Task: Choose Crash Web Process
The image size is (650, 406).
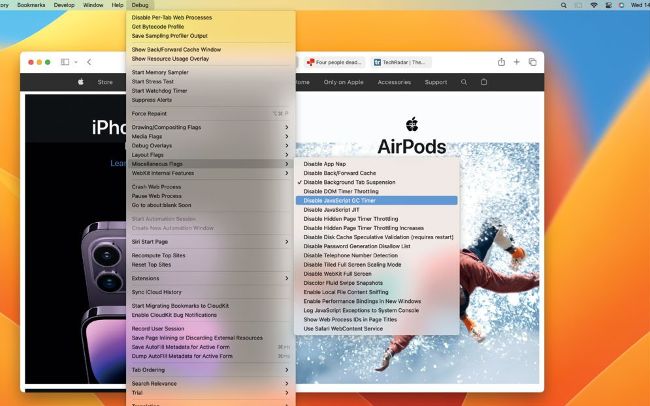Action: (211, 187)
